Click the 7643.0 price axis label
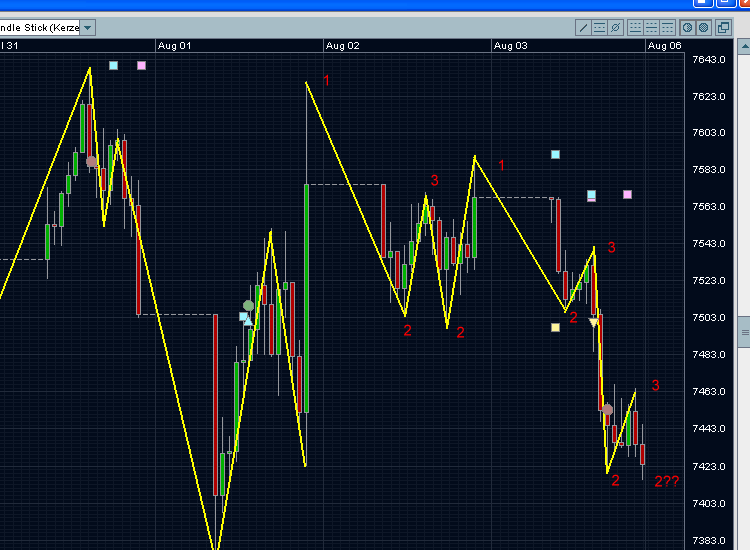Viewport: 750px width, 550px height. 708,59
